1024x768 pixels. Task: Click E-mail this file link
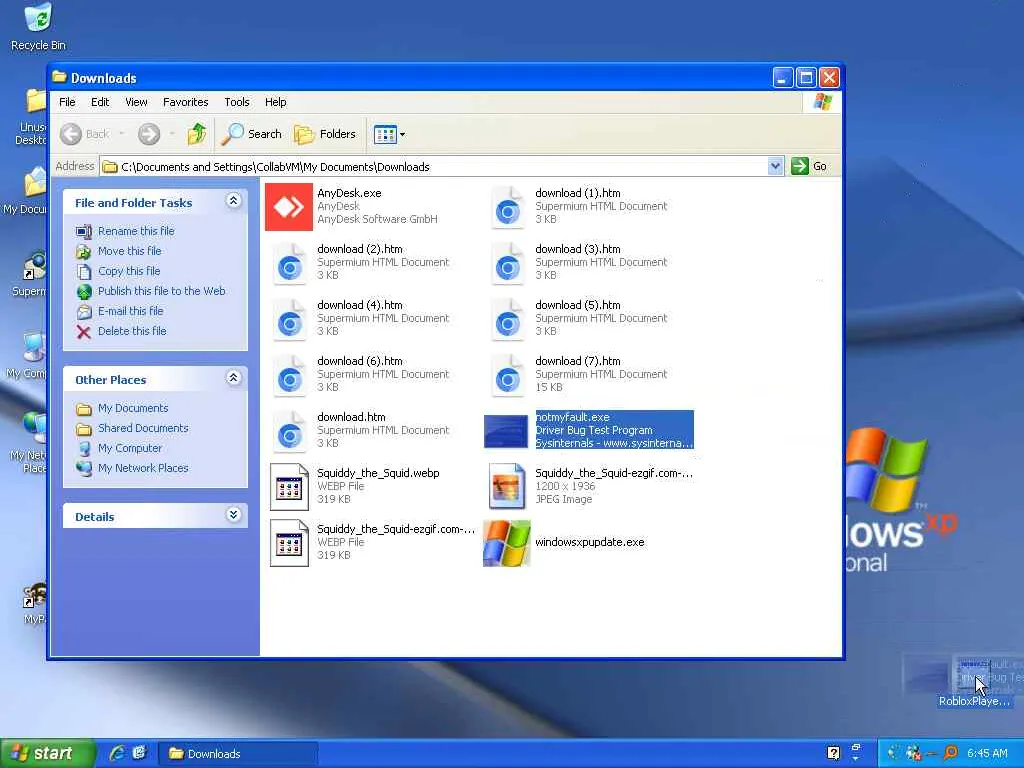pos(131,311)
